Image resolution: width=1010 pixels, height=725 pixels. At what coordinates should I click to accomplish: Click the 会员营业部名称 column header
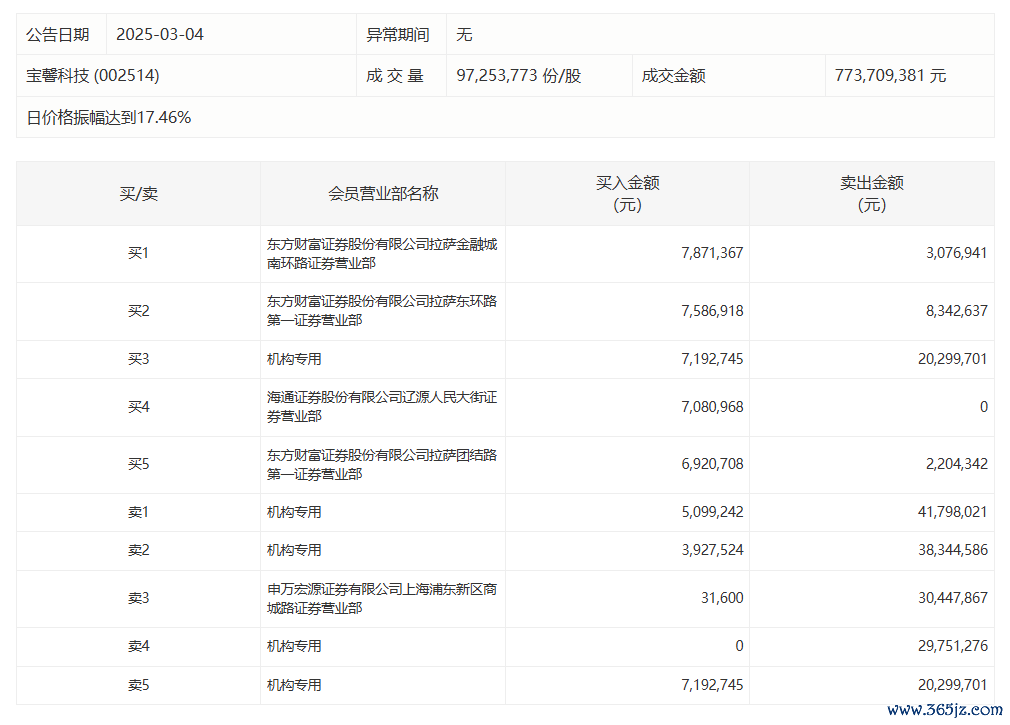(x=383, y=194)
